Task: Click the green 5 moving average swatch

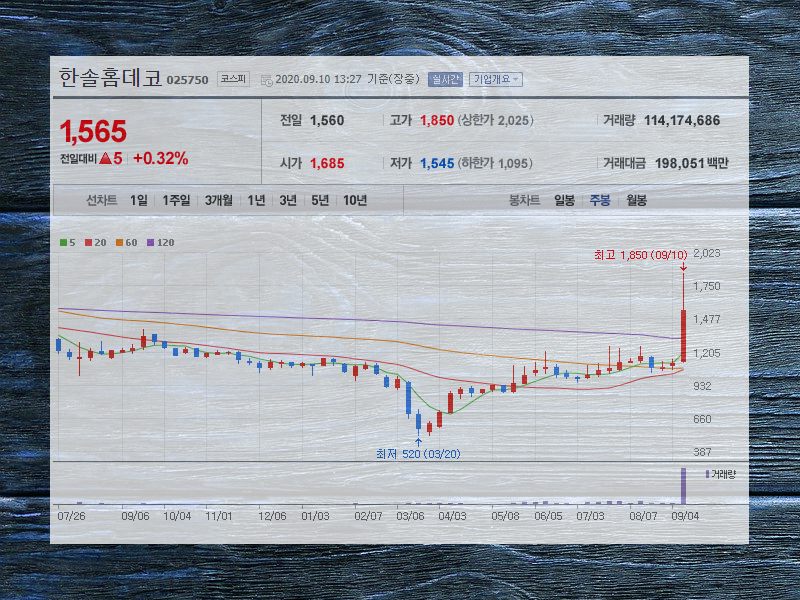Action: [63, 243]
